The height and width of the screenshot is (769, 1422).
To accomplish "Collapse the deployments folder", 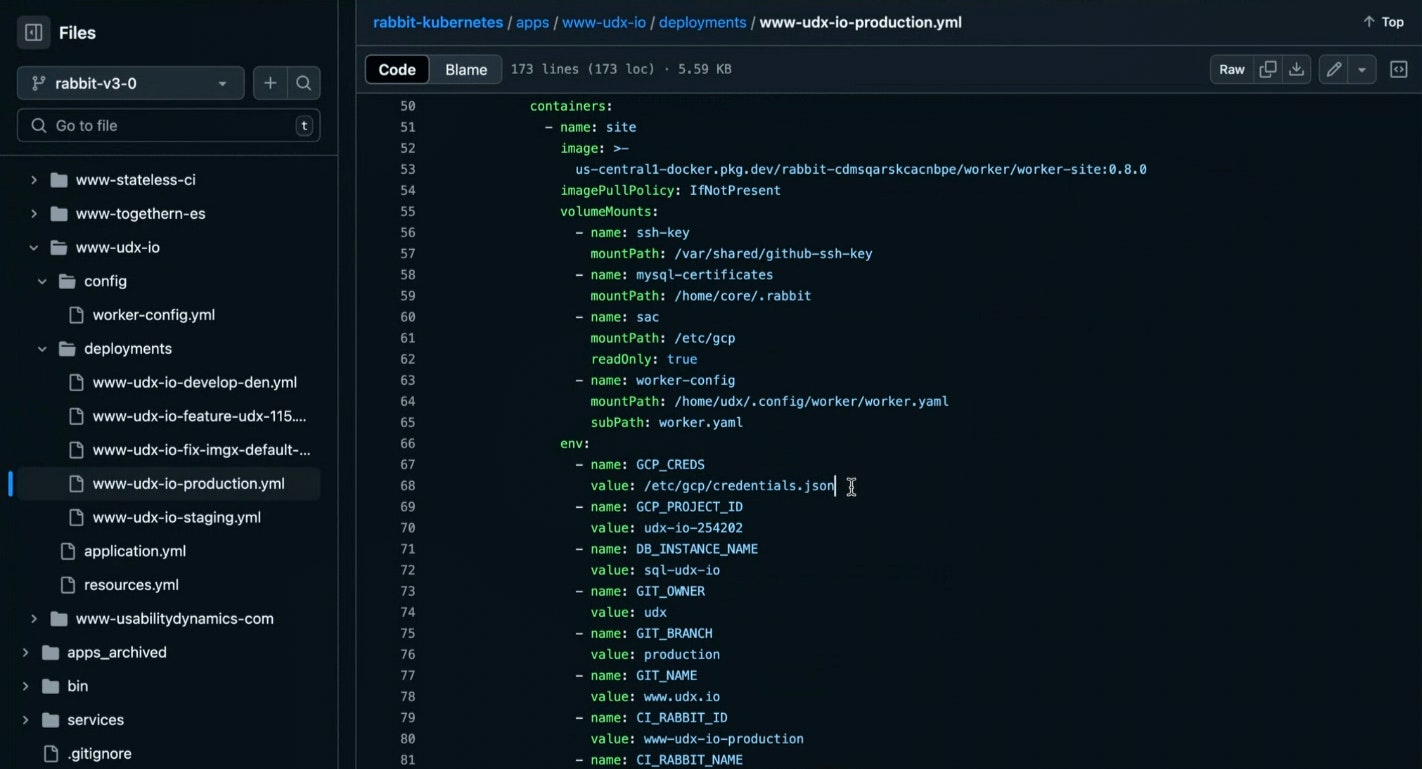I will 42,349.
